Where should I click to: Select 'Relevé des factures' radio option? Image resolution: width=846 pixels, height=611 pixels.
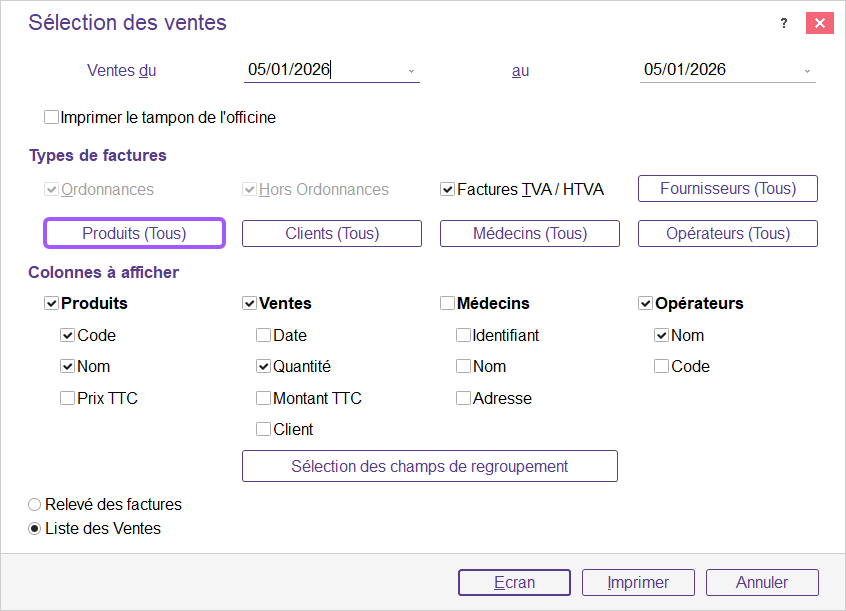click(x=35, y=505)
